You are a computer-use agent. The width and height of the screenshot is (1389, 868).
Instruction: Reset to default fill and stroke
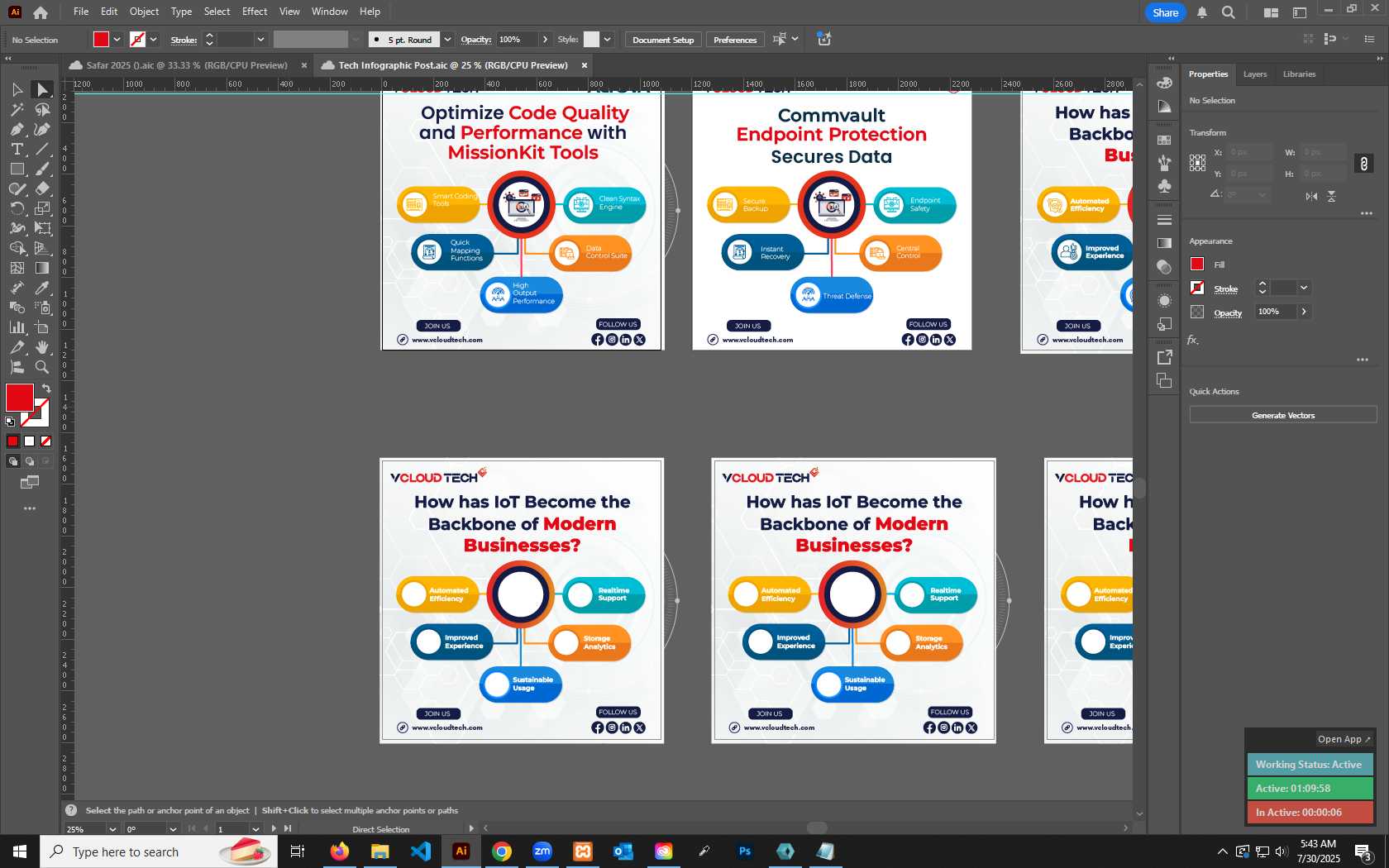10,422
